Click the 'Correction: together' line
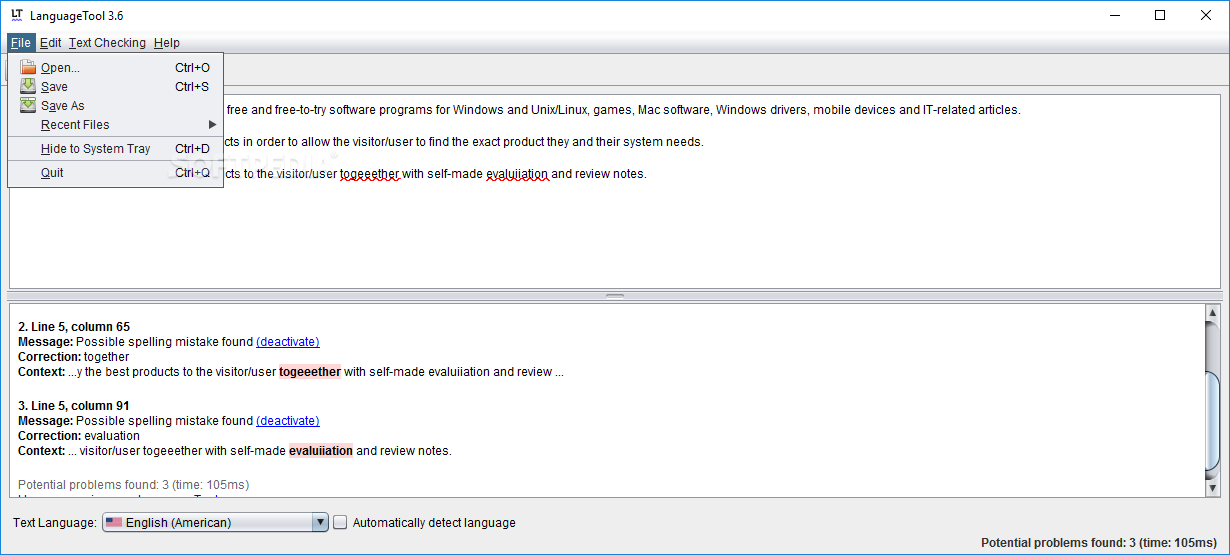This screenshot has height=555, width=1230. coord(74,357)
